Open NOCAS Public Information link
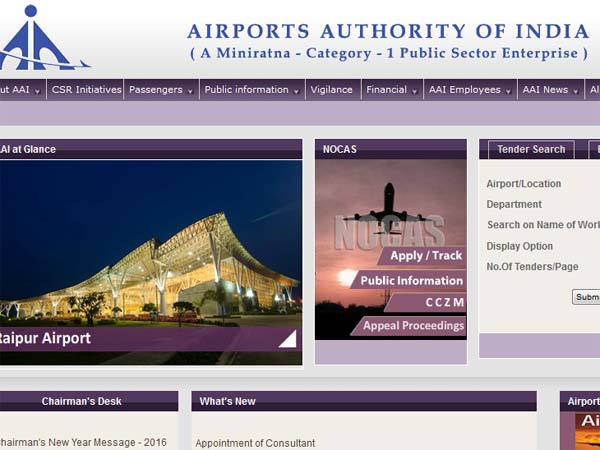Screen dimensions: 600x450 pyautogui.click(x=409, y=280)
